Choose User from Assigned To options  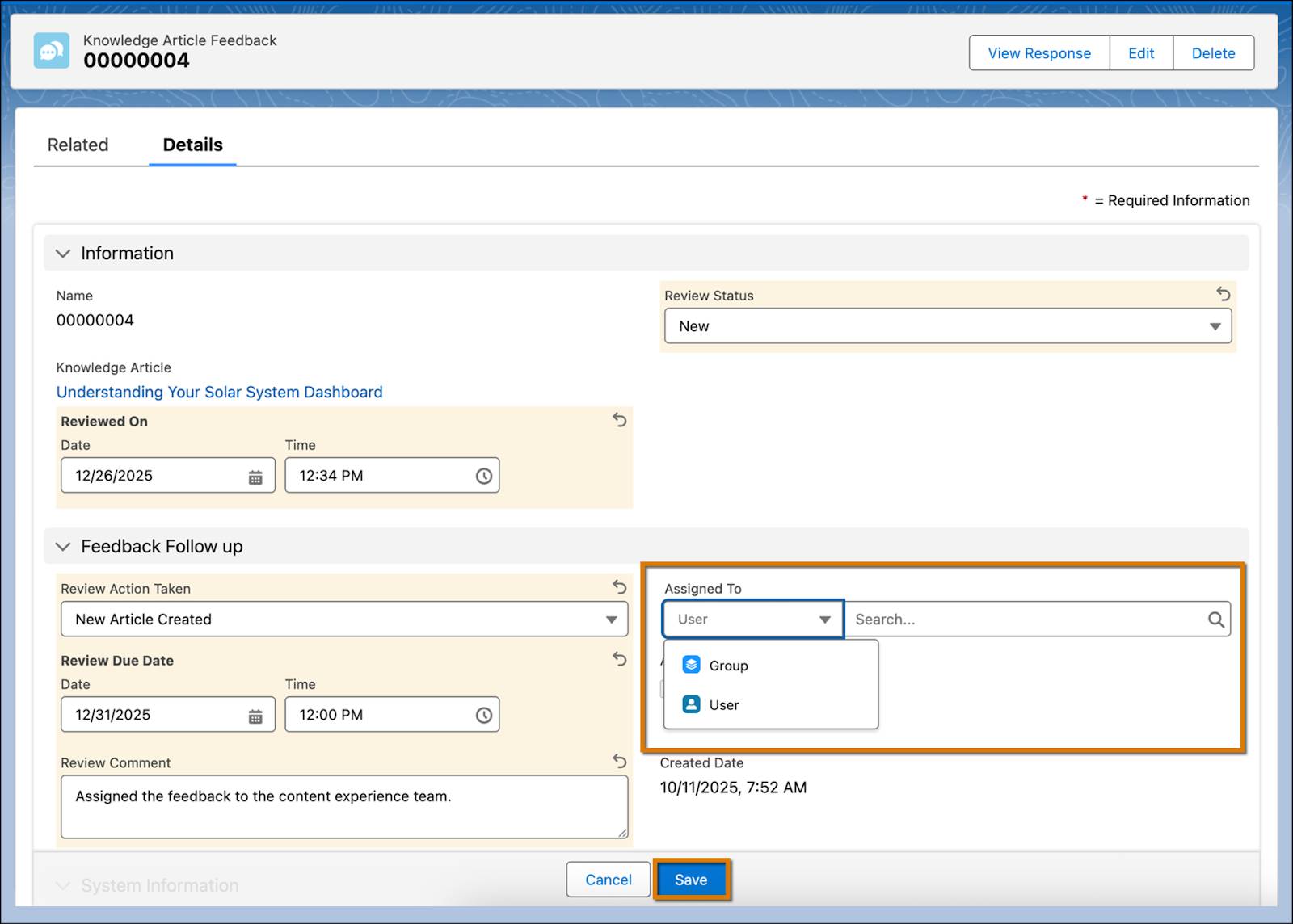point(771,705)
